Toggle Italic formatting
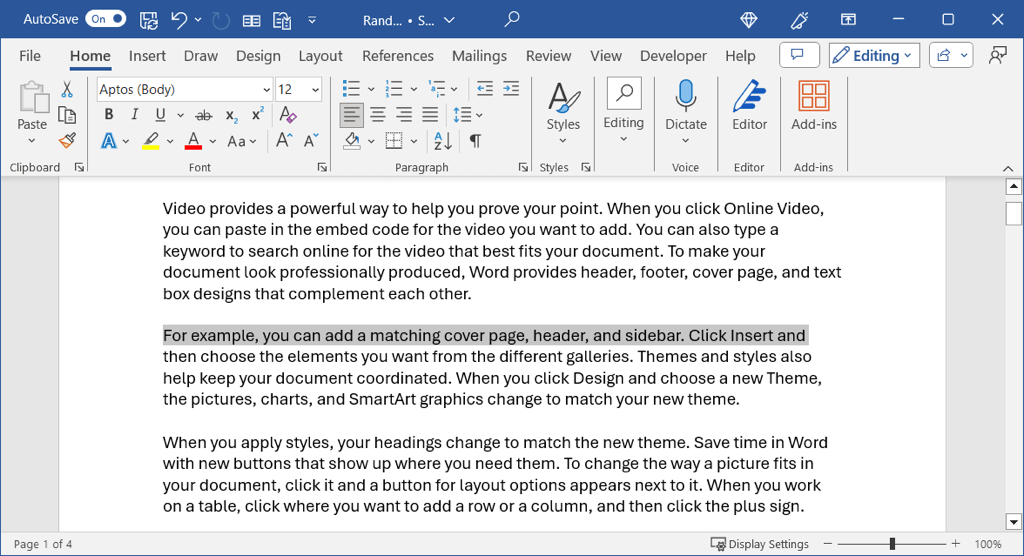This screenshot has height=556, width=1024. pyautogui.click(x=134, y=115)
